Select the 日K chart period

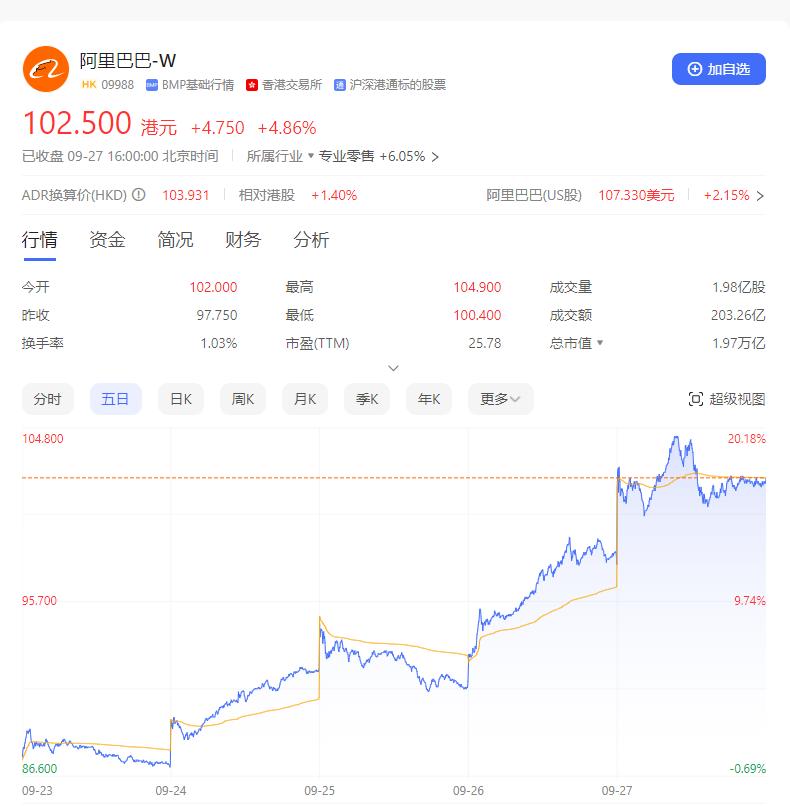pos(181,399)
